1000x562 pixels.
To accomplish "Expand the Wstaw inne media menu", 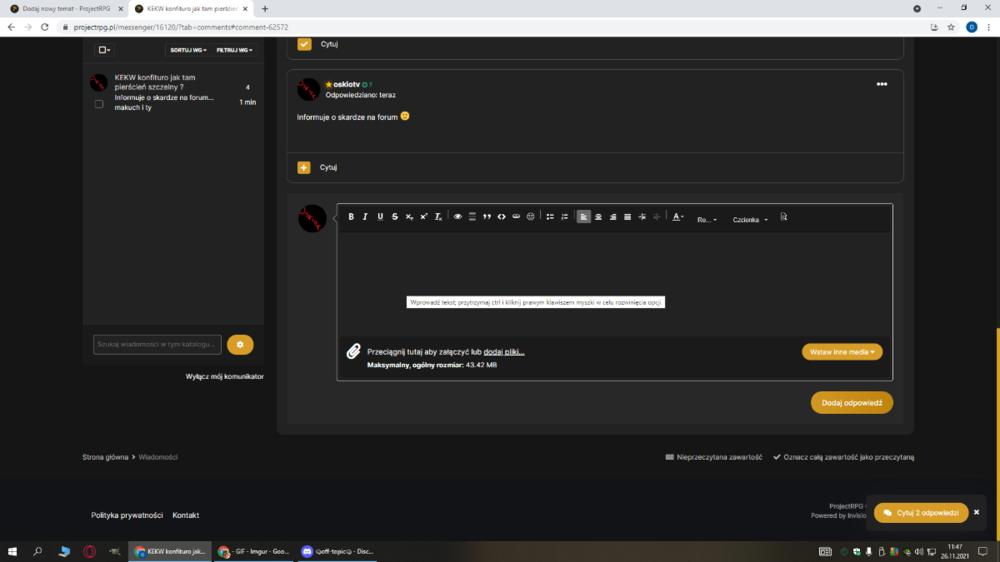I will click(x=842, y=351).
